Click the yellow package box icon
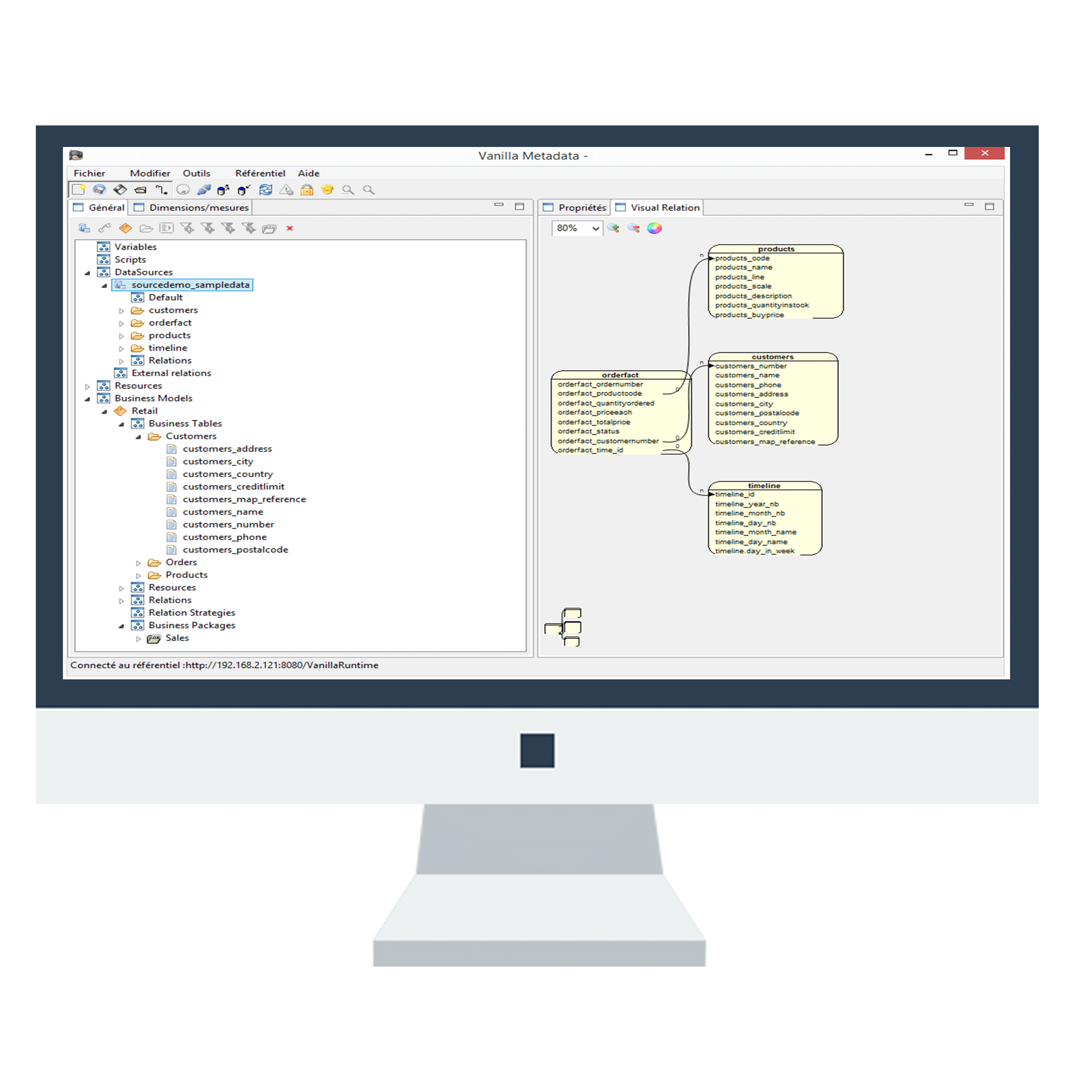This screenshot has width=1092, height=1092. coord(327,190)
